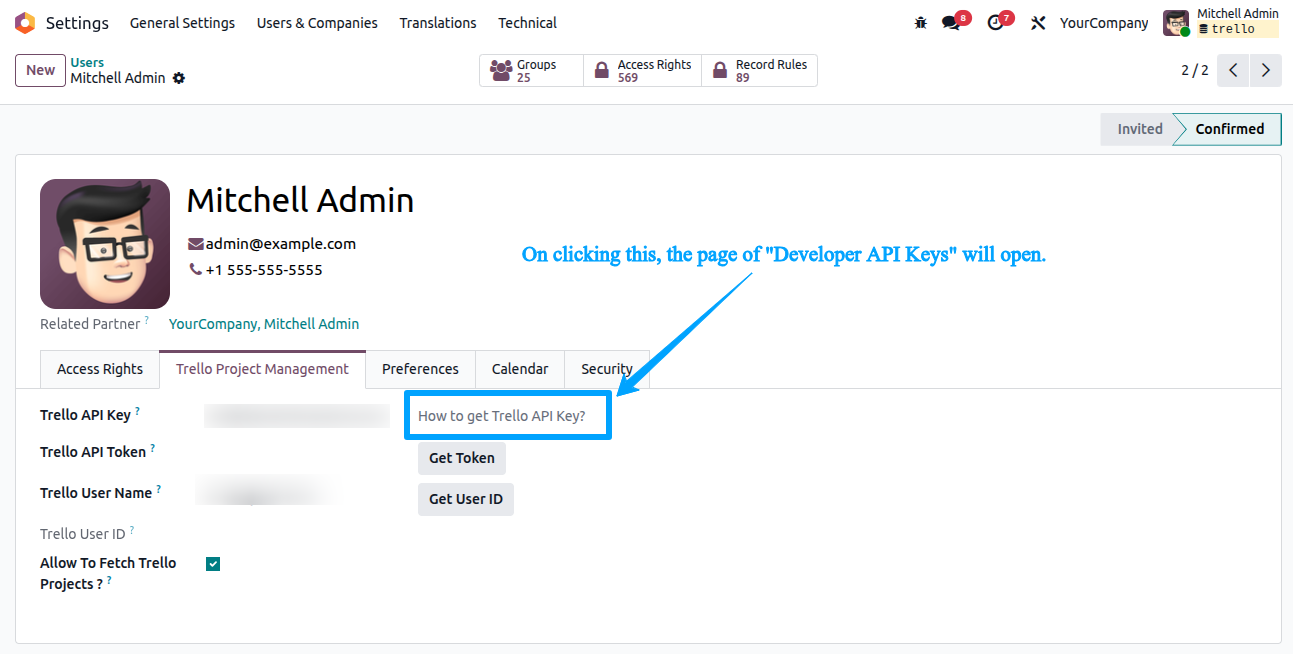
Task: Click the New button
Action: pos(40,70)
